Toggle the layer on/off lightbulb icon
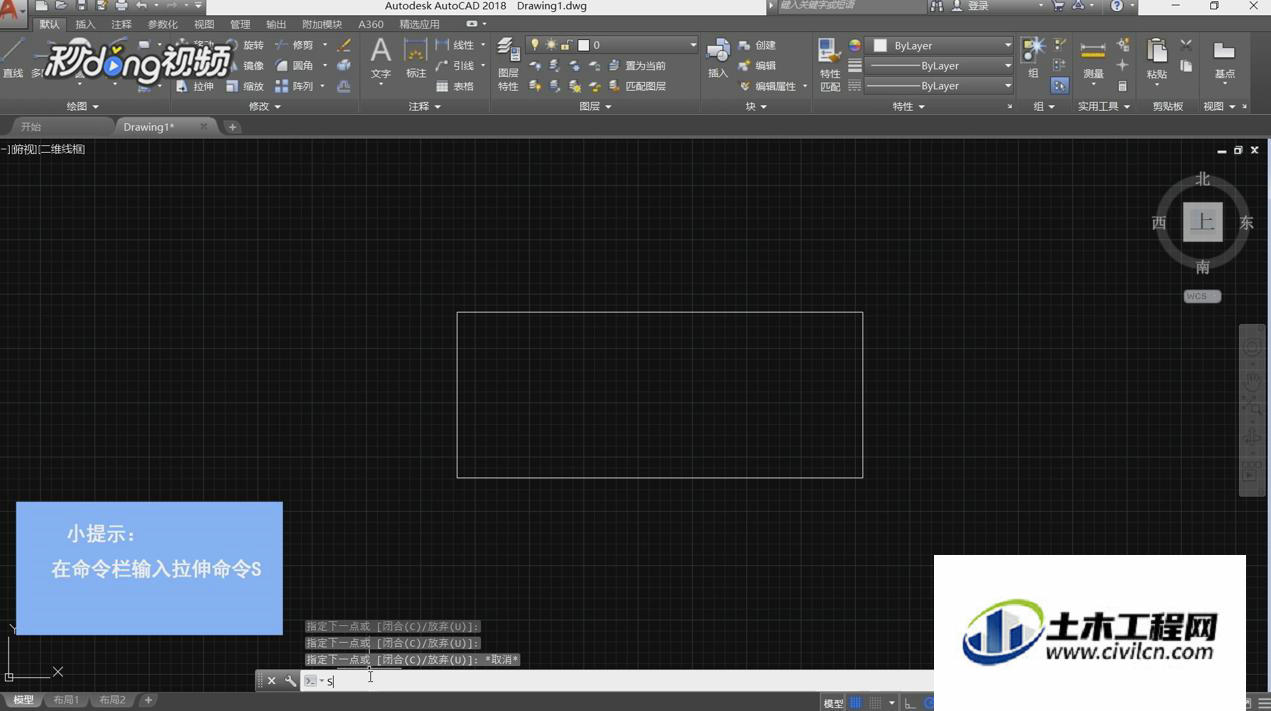The image size is (1271, 711). (x=535, y=45)
